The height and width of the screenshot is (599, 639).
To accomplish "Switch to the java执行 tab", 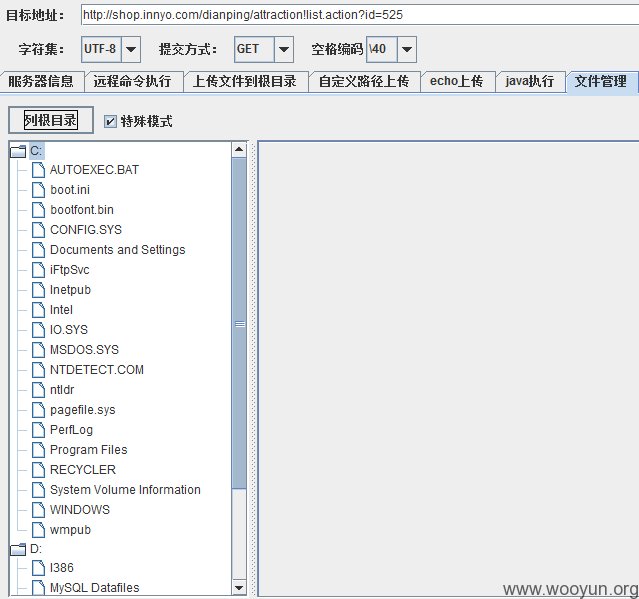I will 530,81.
